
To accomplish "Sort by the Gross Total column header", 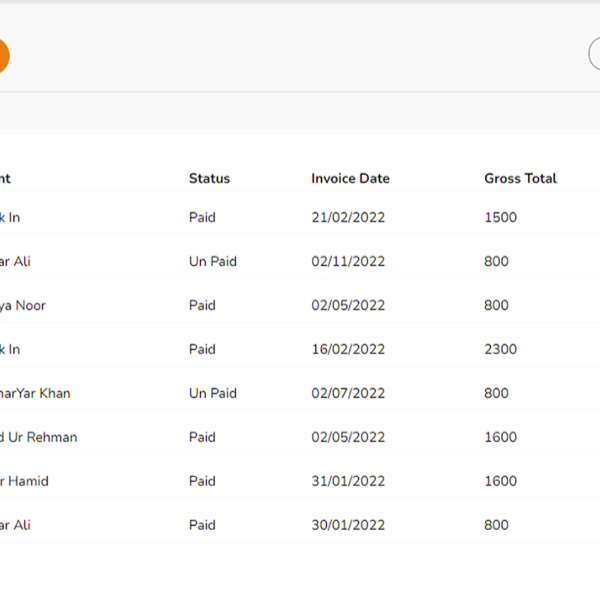I will coord(520,178).
